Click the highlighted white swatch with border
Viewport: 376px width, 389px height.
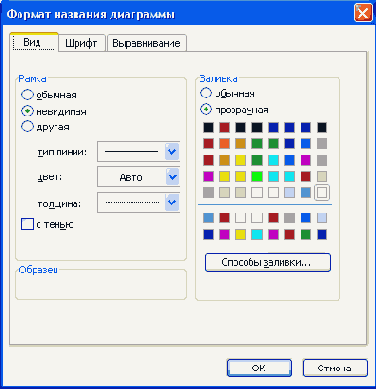(322, 192)
